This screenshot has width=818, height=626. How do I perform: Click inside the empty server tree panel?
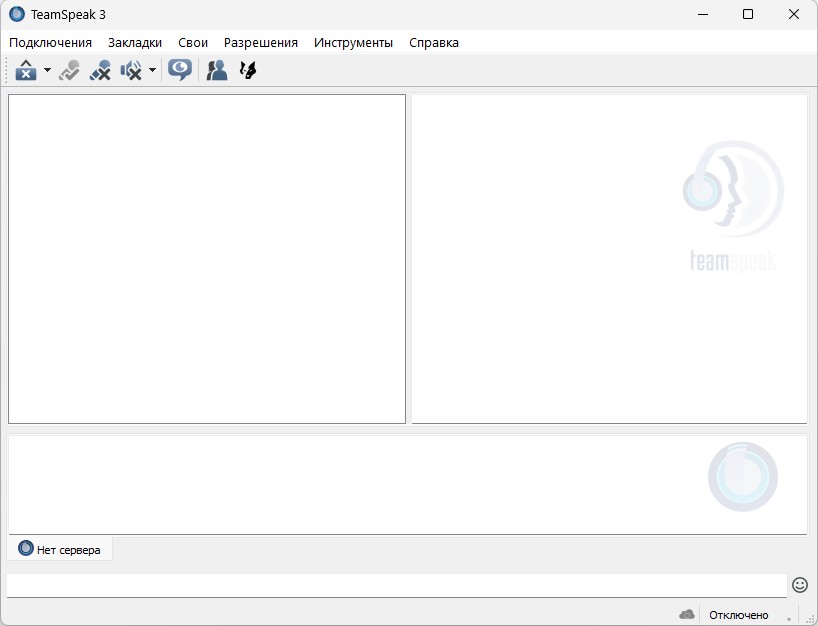(x=207, y=259)
